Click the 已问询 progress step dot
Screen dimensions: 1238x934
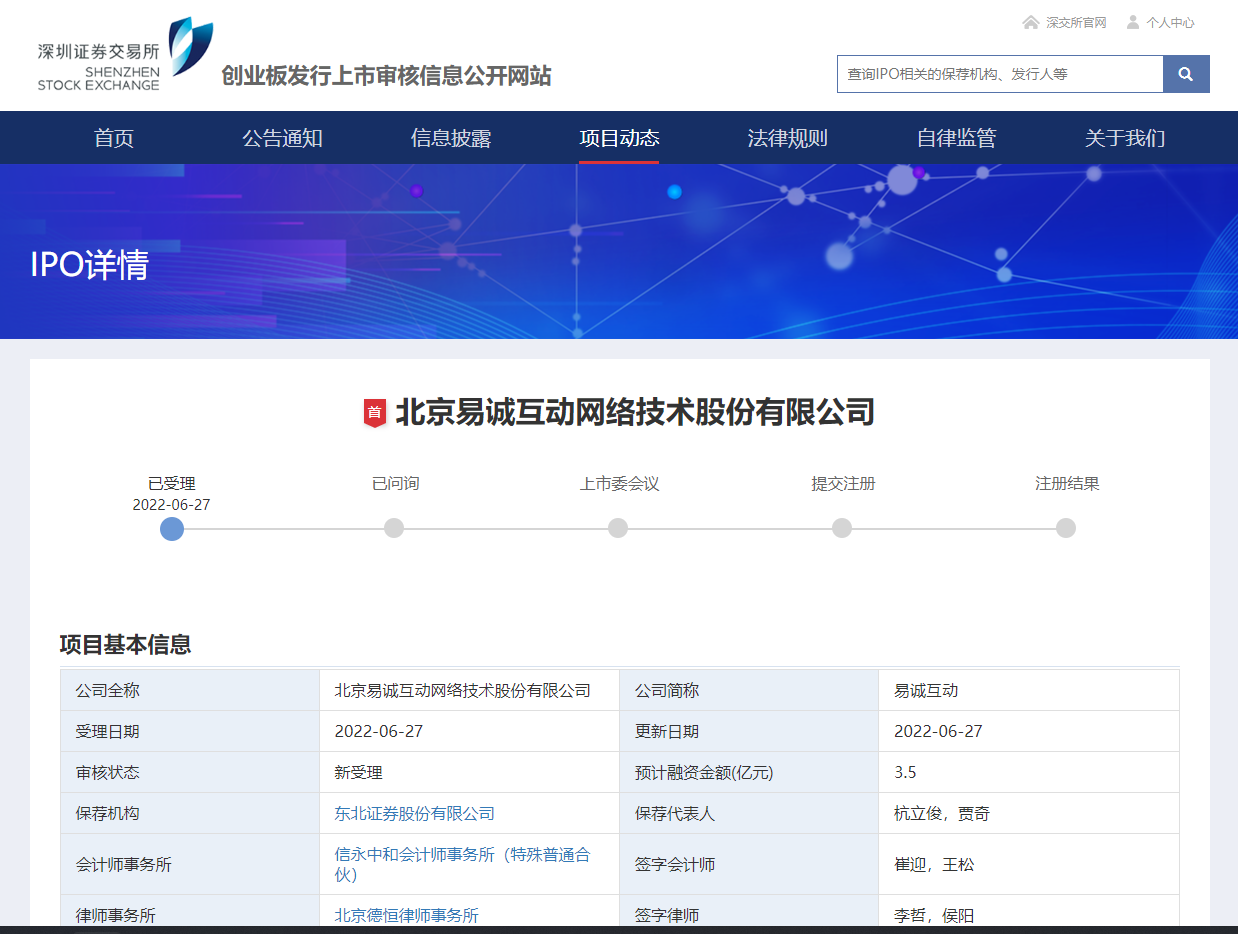[394, 528]
